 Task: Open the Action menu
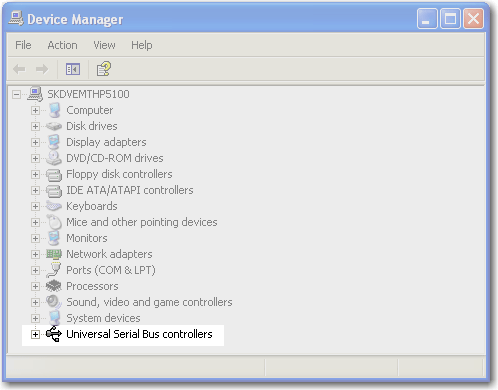tap(62, 45)
